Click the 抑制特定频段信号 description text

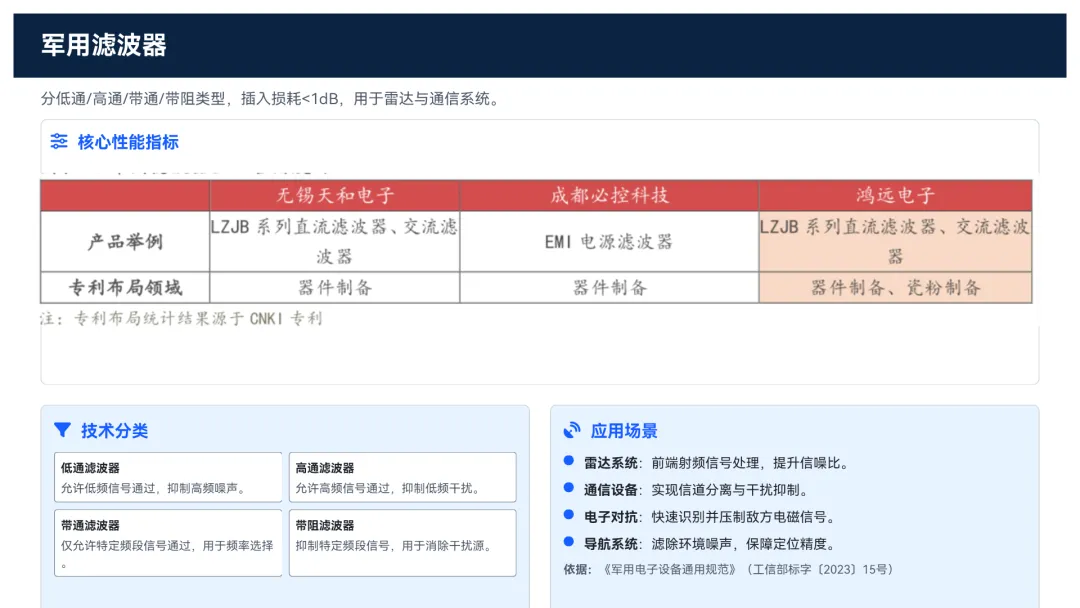click(395, 546)
